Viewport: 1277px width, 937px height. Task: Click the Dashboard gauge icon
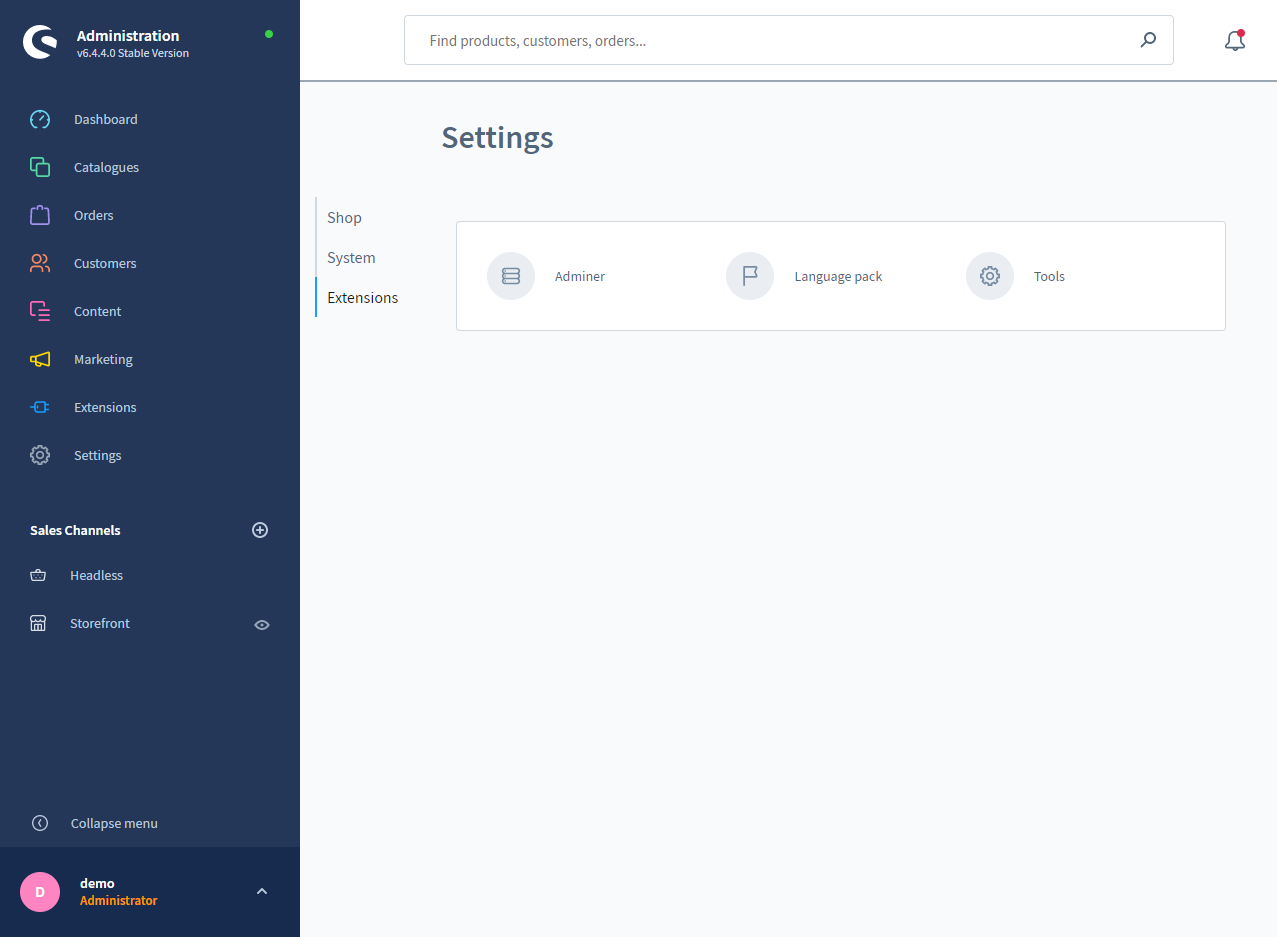[40, 119]
